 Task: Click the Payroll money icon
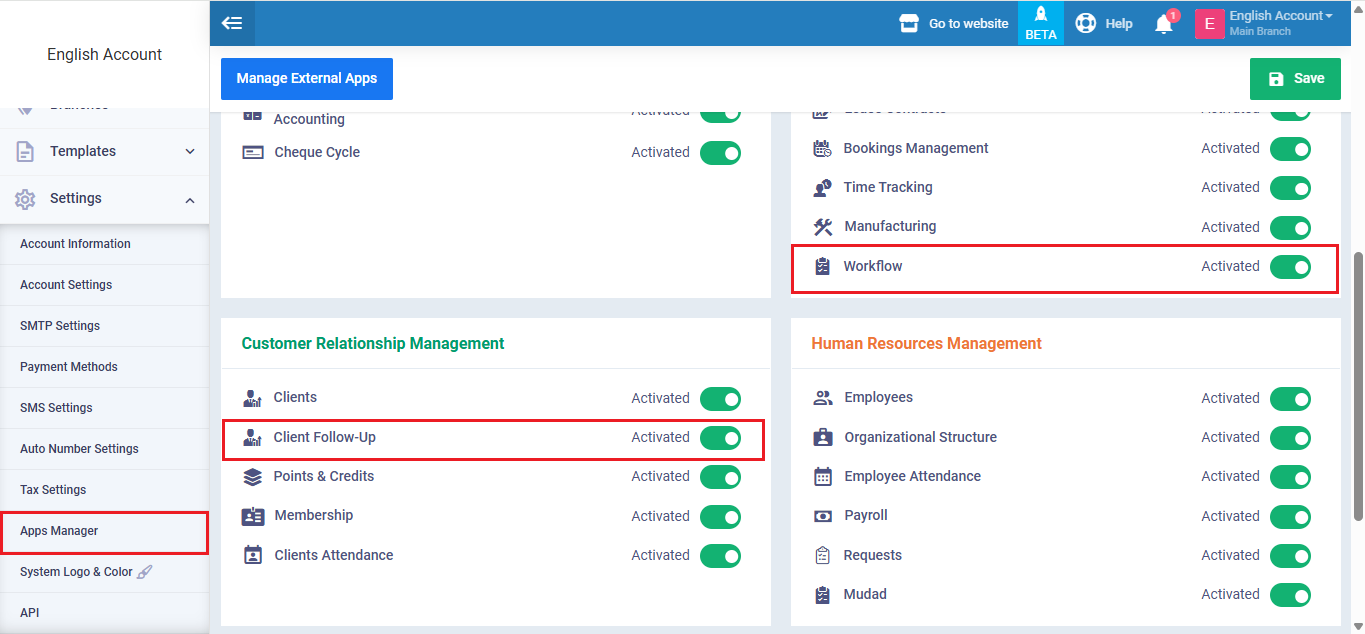(x=823, y=516)
